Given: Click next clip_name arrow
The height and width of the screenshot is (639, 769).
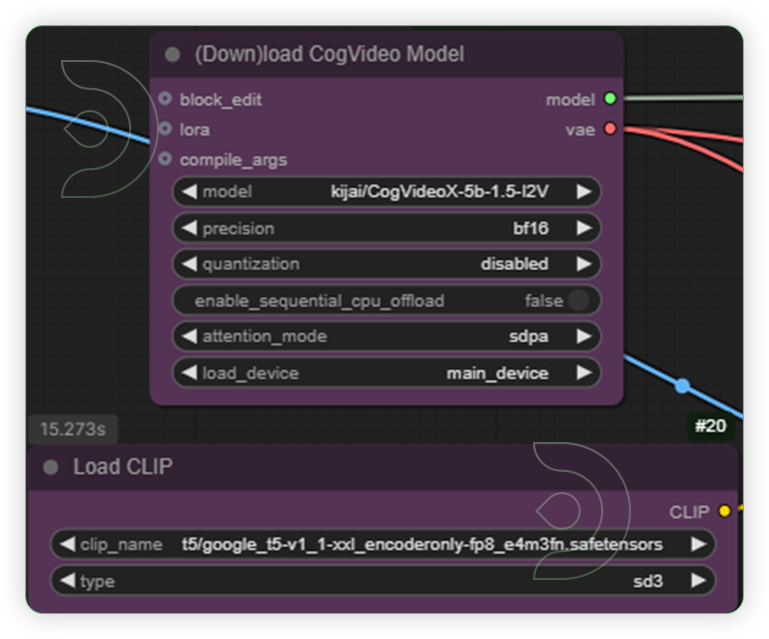Looking at the screenshot, I should [x=698, y=544].
